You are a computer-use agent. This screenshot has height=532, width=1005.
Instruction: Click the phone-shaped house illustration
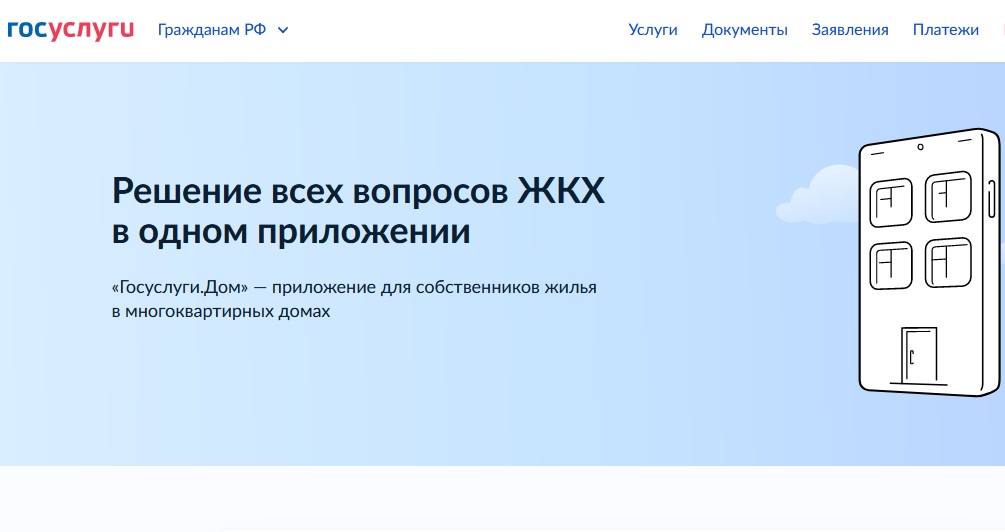click(x=929, y=263)
